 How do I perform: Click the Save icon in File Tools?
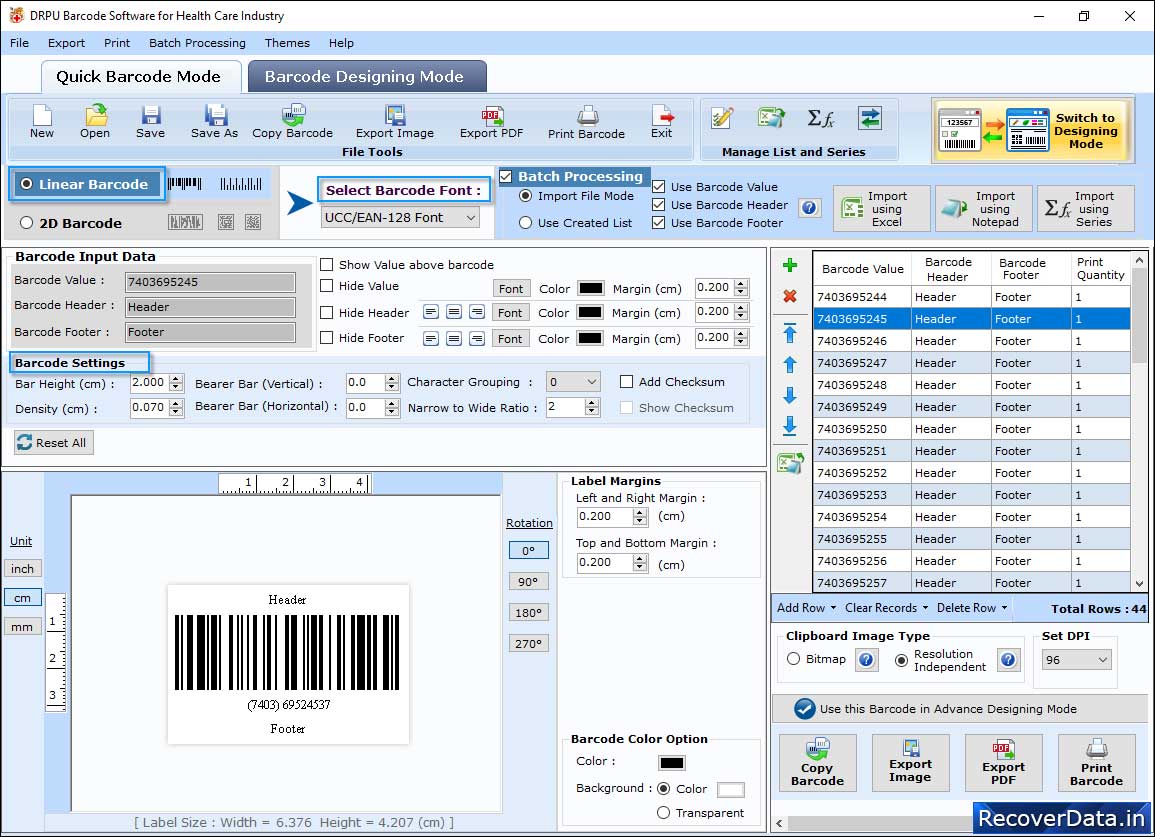click(150, 122)
